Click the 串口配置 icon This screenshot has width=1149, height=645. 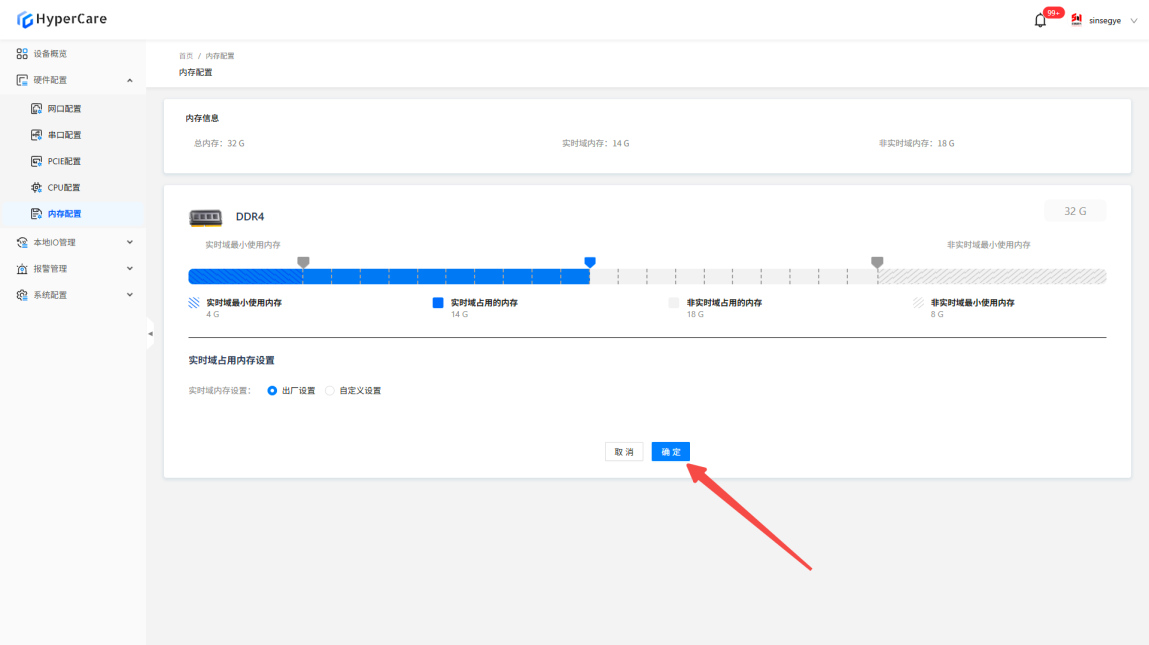coord(36,135)
